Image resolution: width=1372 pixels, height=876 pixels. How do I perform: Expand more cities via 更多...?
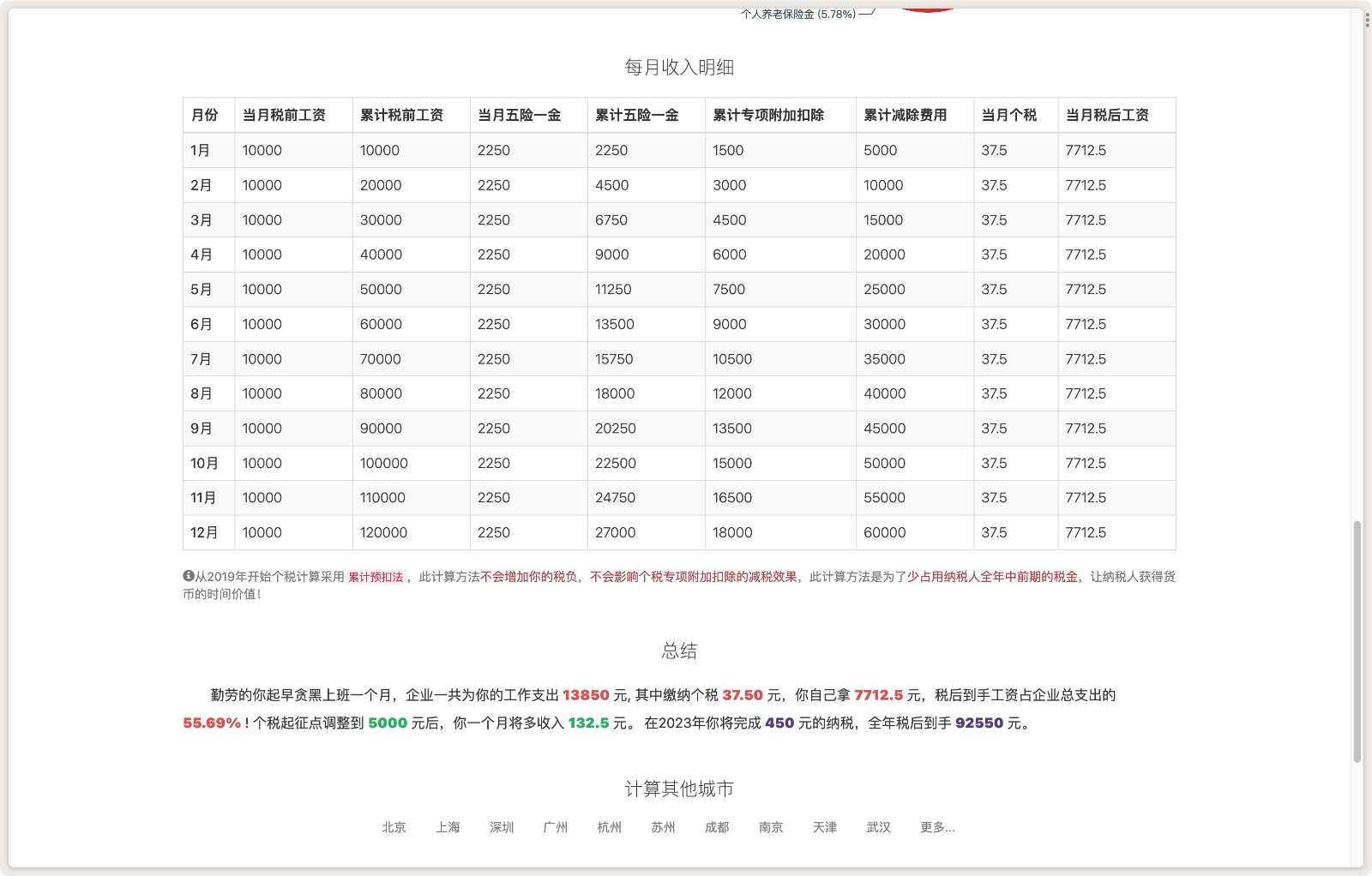pos(937,827)
